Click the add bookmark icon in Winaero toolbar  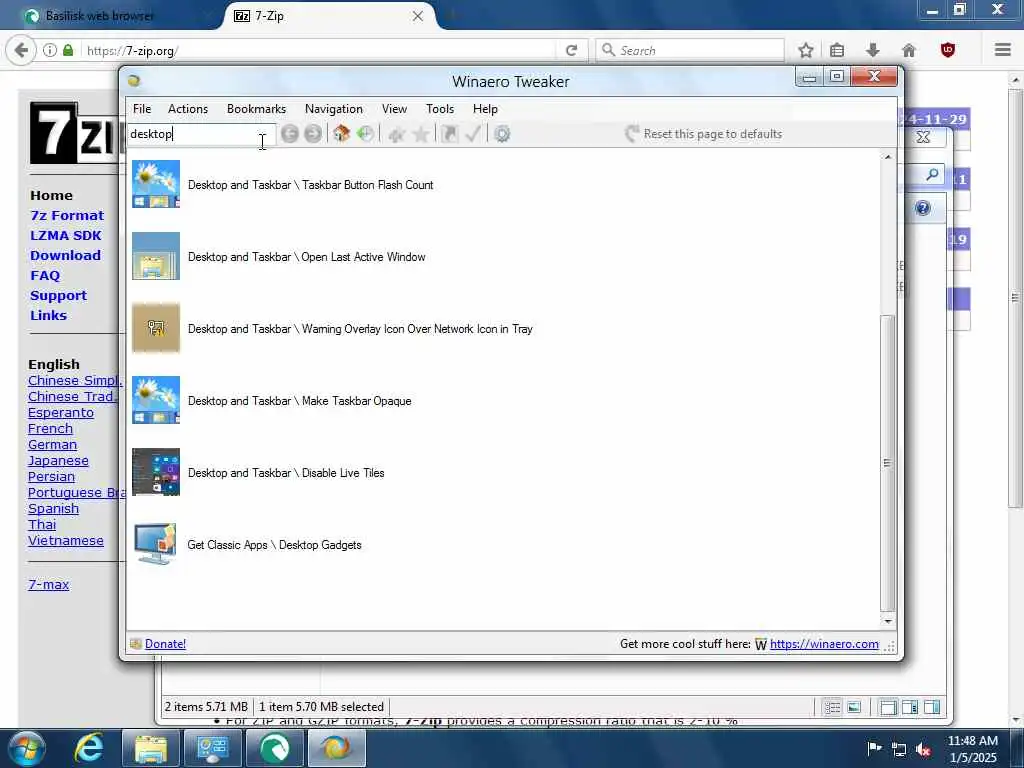(x=396, y=135)
